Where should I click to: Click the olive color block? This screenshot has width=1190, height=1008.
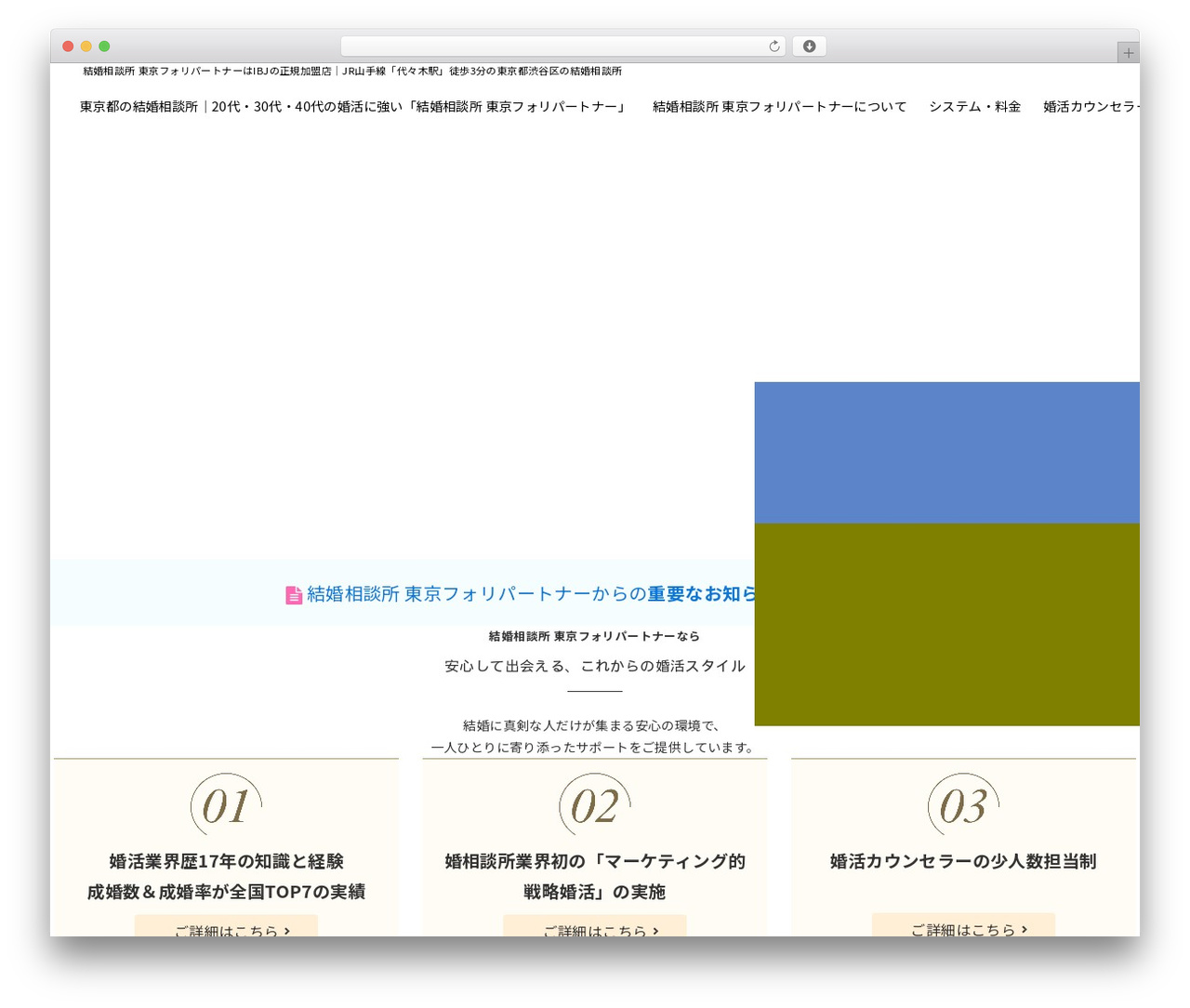point(946,624)
